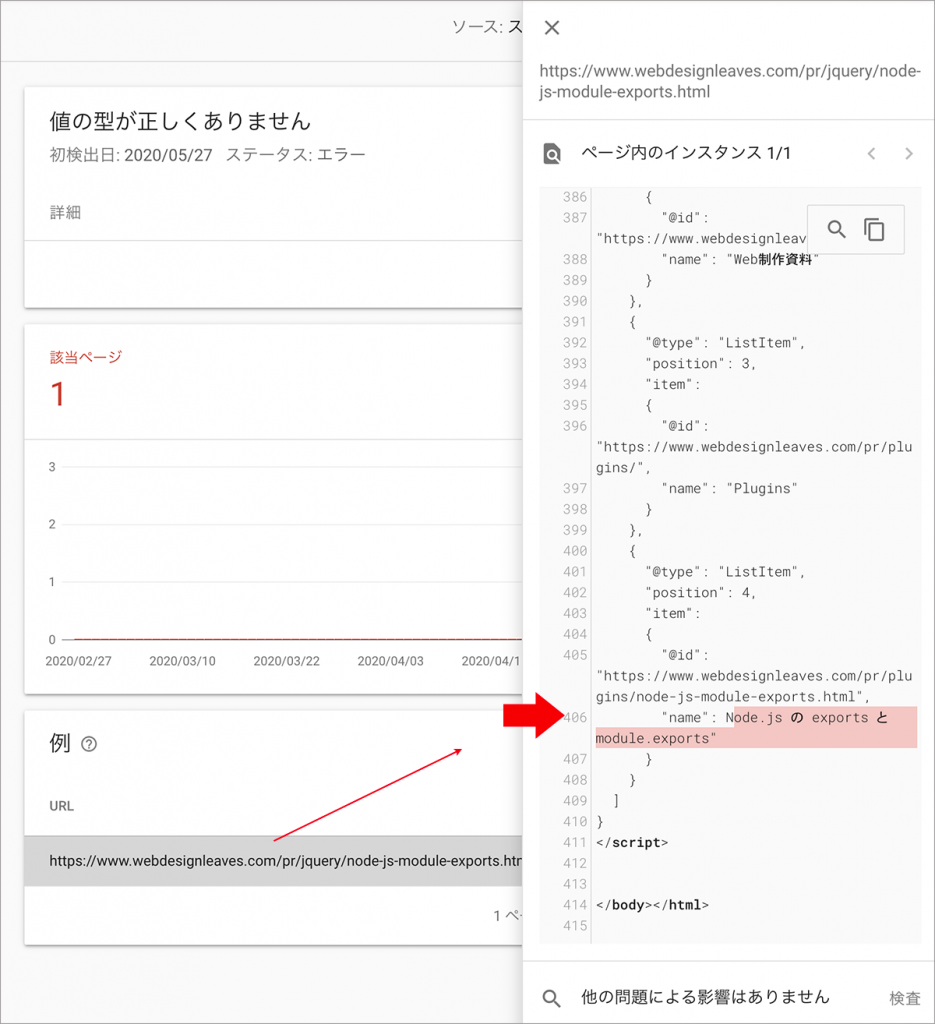Click the ページ内のインスタンス 1/1 label

686,154
